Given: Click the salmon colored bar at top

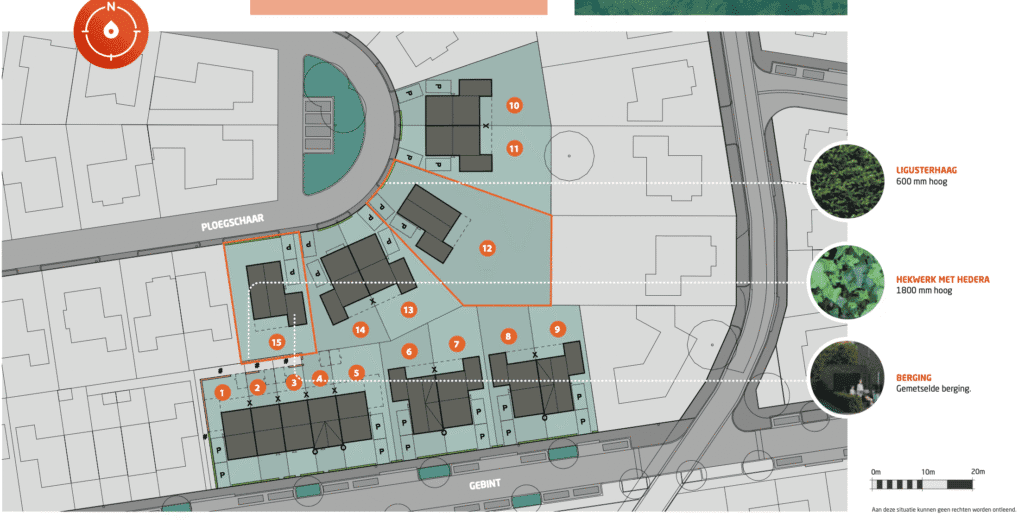Looking at the screenshot, I should tap(398, 7).
